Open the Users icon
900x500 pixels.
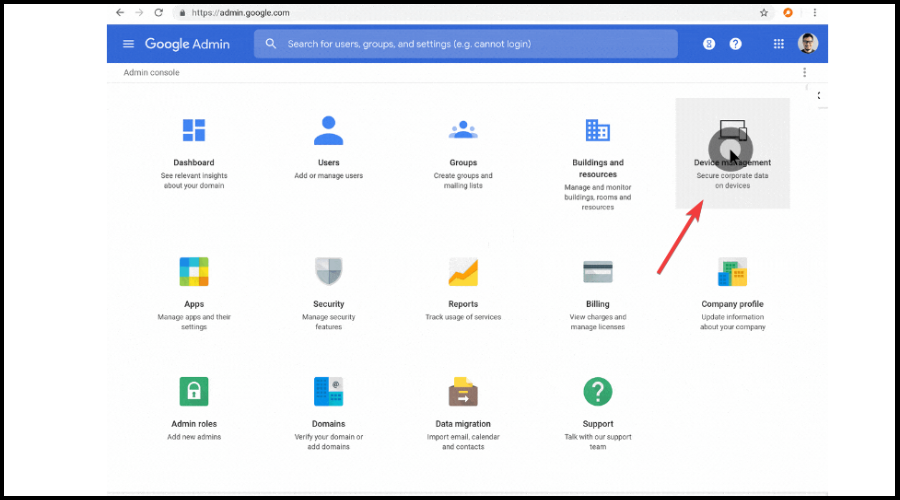pyautogui.click(x=328, y=130)
